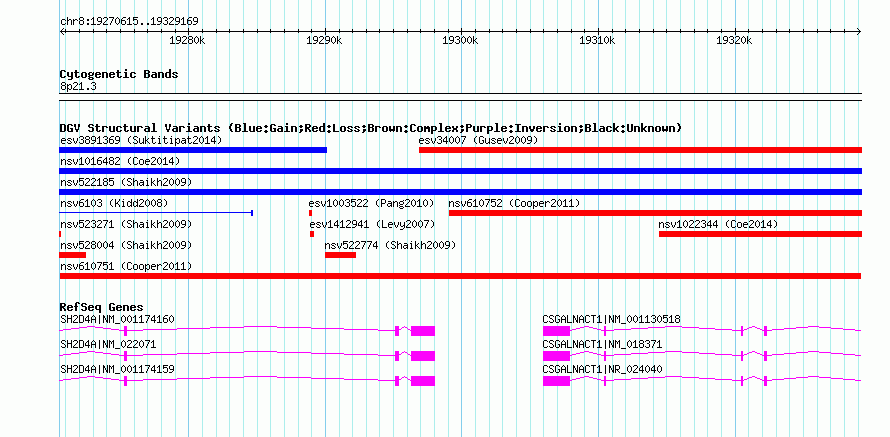
Task: Click the RefSeq Genes track title
Action: pos(101,307)
